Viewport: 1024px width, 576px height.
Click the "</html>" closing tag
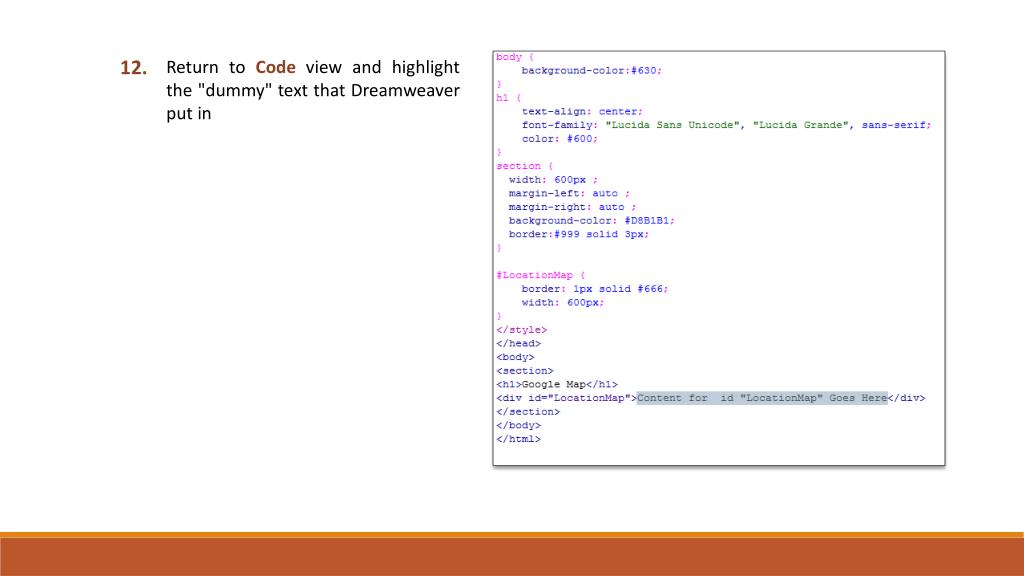pos(519,439)
